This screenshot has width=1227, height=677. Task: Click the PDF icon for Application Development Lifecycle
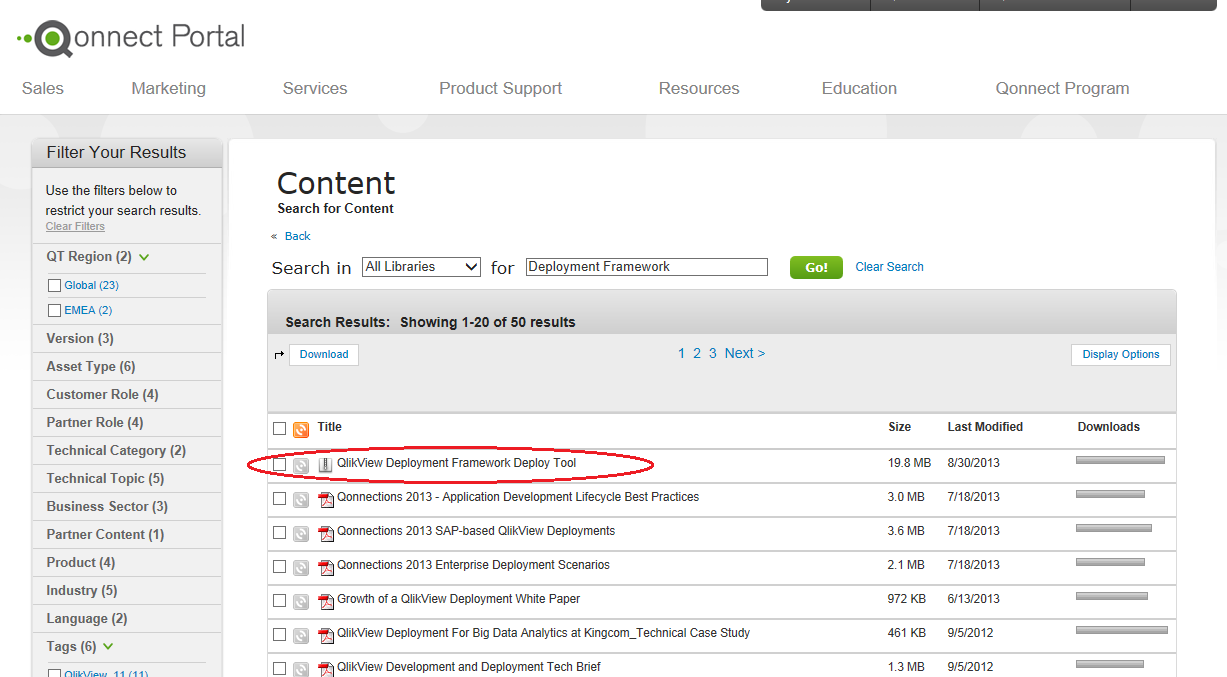(x=326, y=499)
